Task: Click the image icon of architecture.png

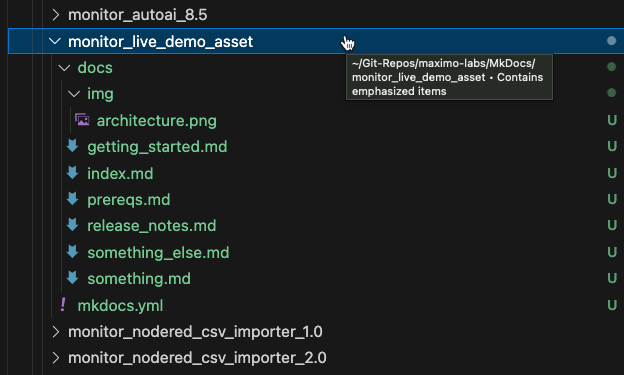Action: pyautogui.click(x=82, y=120)
